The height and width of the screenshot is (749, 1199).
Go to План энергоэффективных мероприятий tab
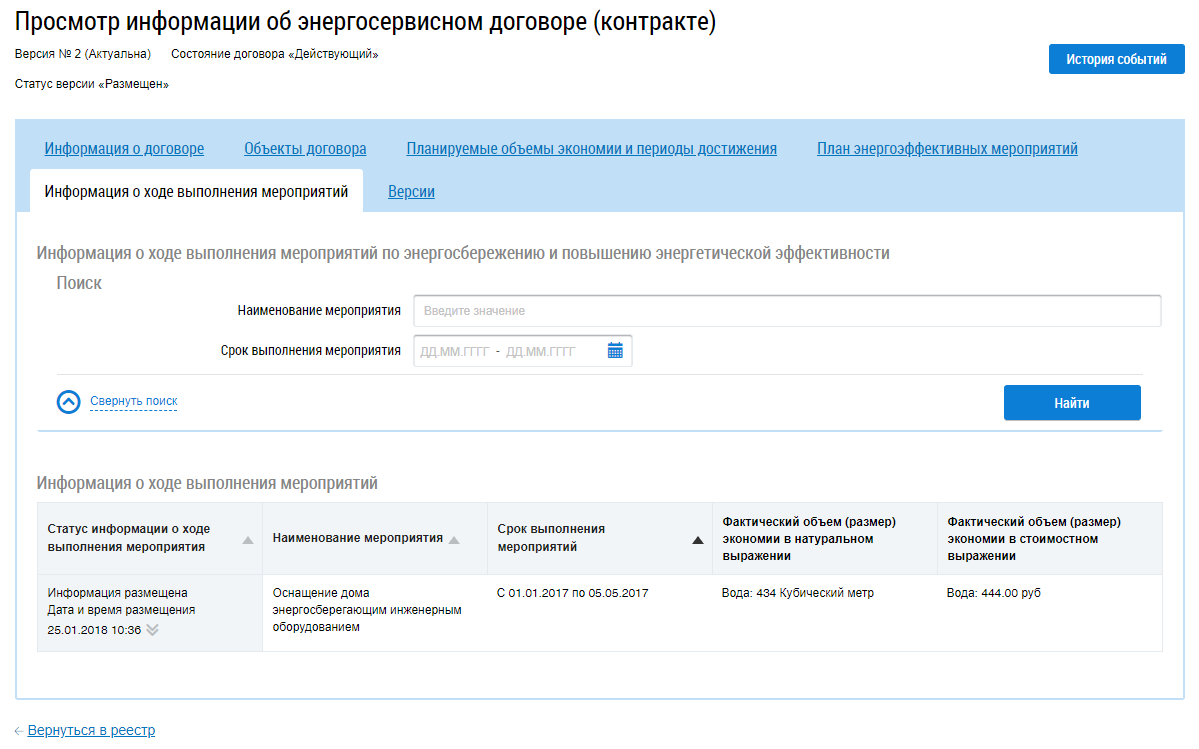coord(947,148)
